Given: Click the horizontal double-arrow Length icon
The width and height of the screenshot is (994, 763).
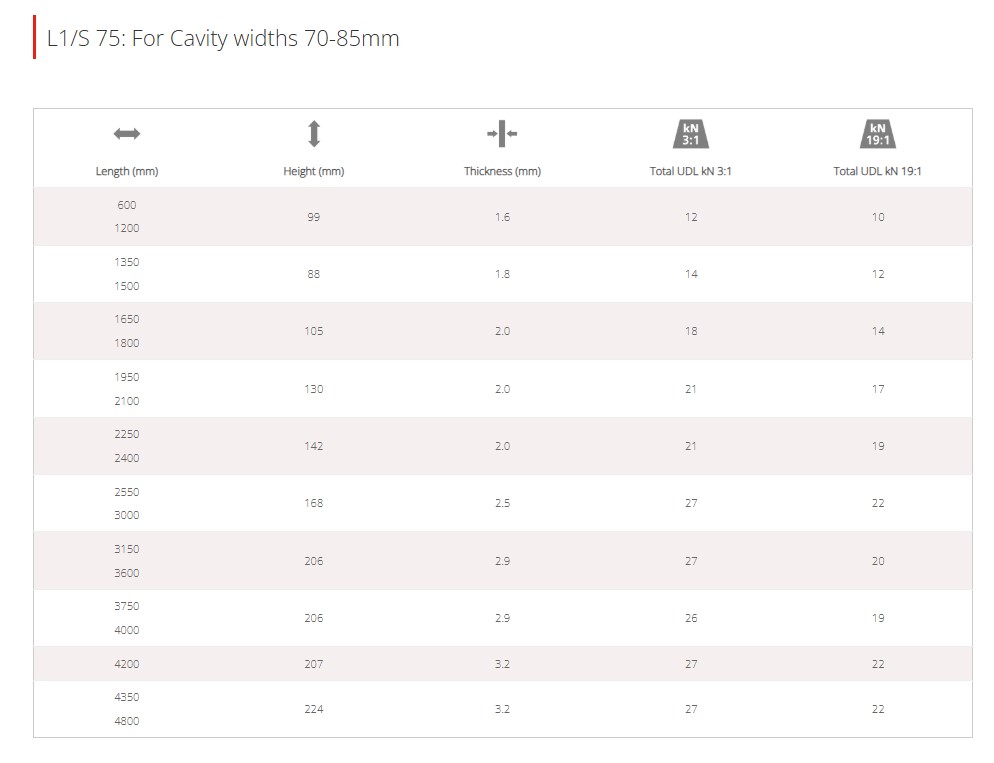Looking at the screenshot, I should (127, 134).
